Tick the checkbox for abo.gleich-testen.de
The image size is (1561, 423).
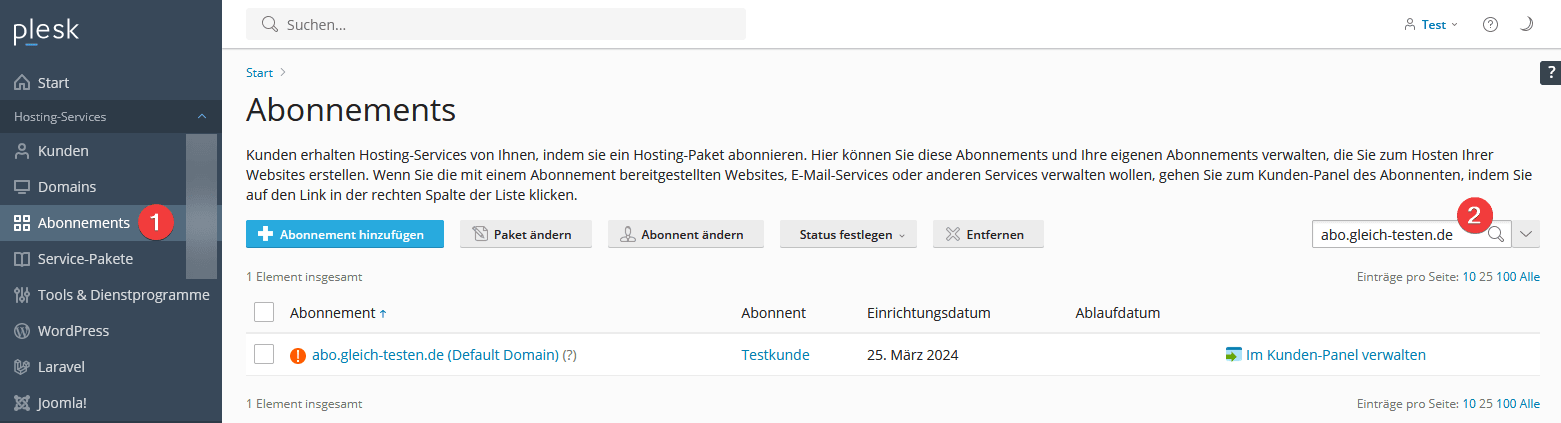264,355
